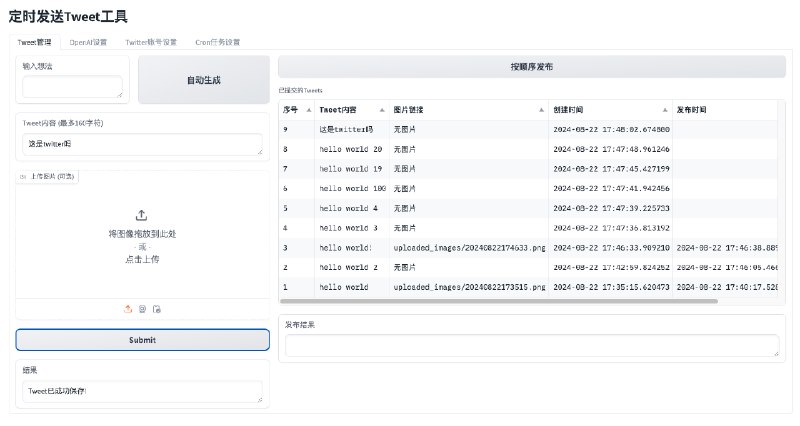Viewport: 800px width, 426px height.
Task: Sort table by 创建时间 column arrow
Action: coord(665,110)
